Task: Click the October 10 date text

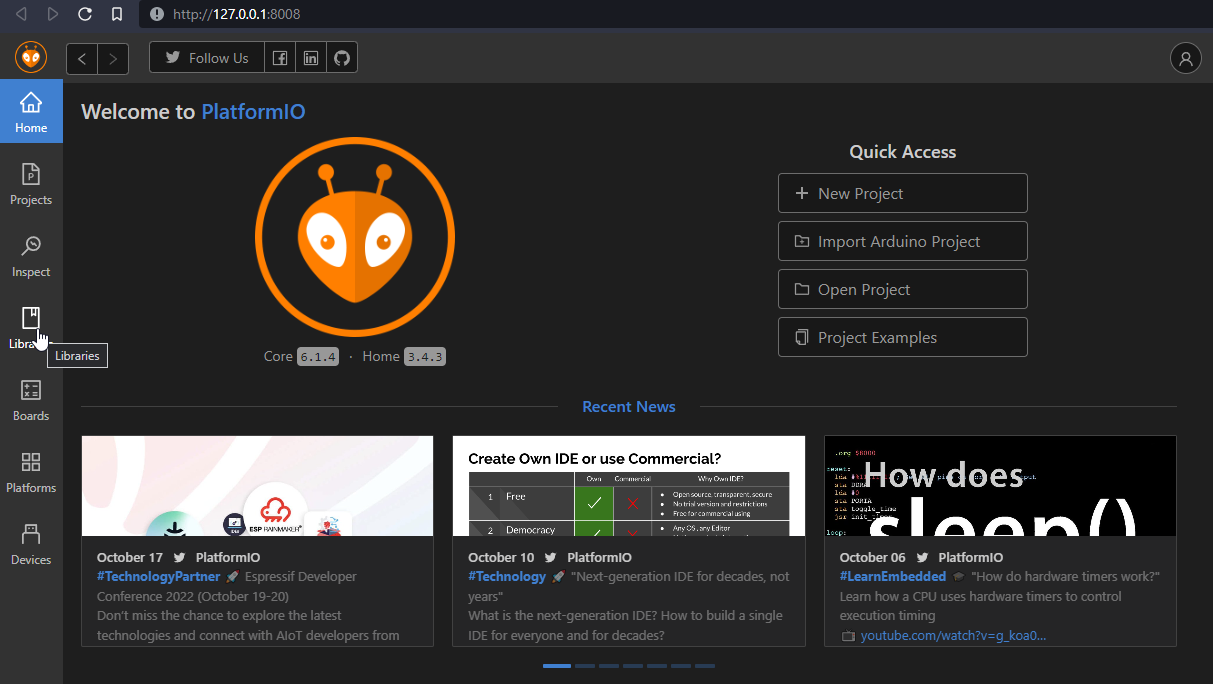Action: coord(501,557)
